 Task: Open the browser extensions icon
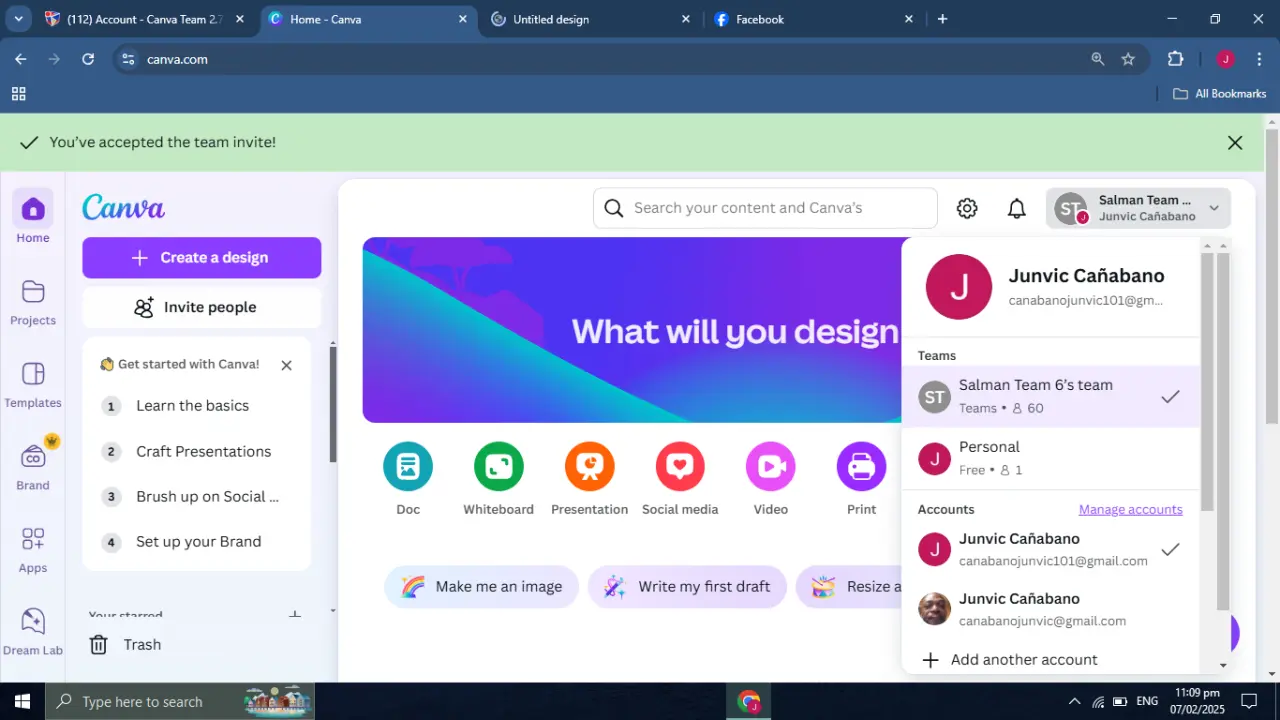click(1176, 59)
